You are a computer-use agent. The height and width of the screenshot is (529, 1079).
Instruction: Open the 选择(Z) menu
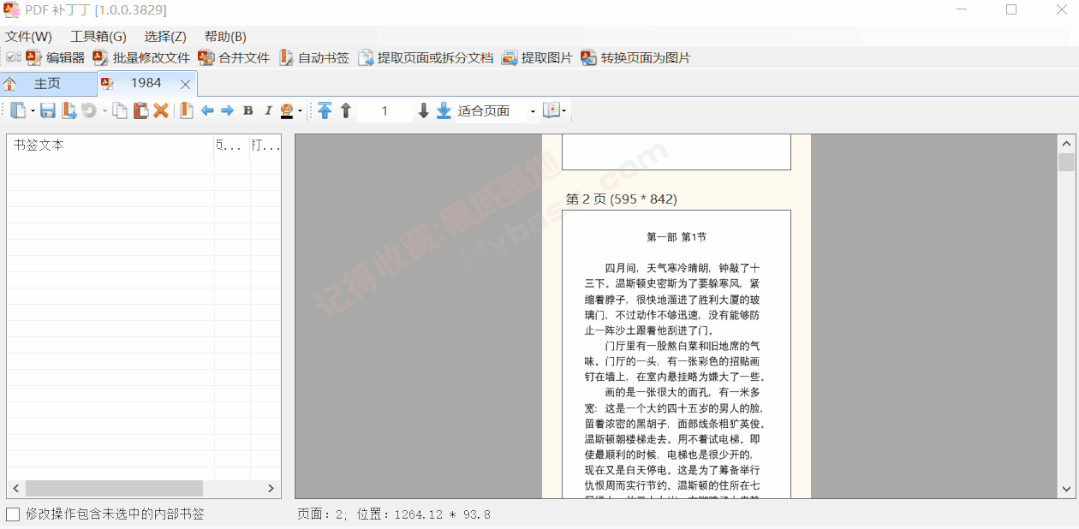click(165, 36)
